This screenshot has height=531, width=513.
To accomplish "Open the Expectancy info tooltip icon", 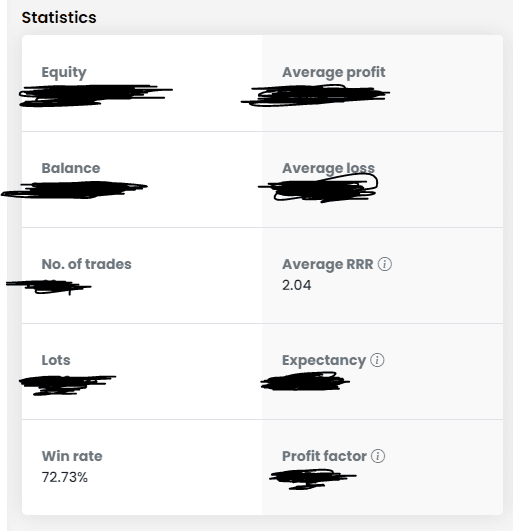I will tap(377, 360).
